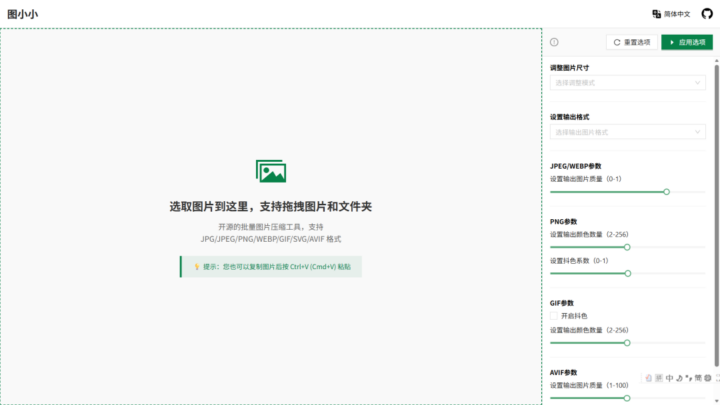Click the PNG 设置输出颜色数量 slider handle
720x405 pixels.
coord(627,247)
